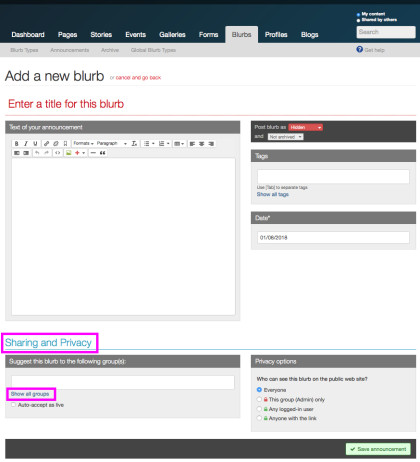Select Any logged-in user option
The height and width of the screenshot is (462, 420).
click(259, 409)
